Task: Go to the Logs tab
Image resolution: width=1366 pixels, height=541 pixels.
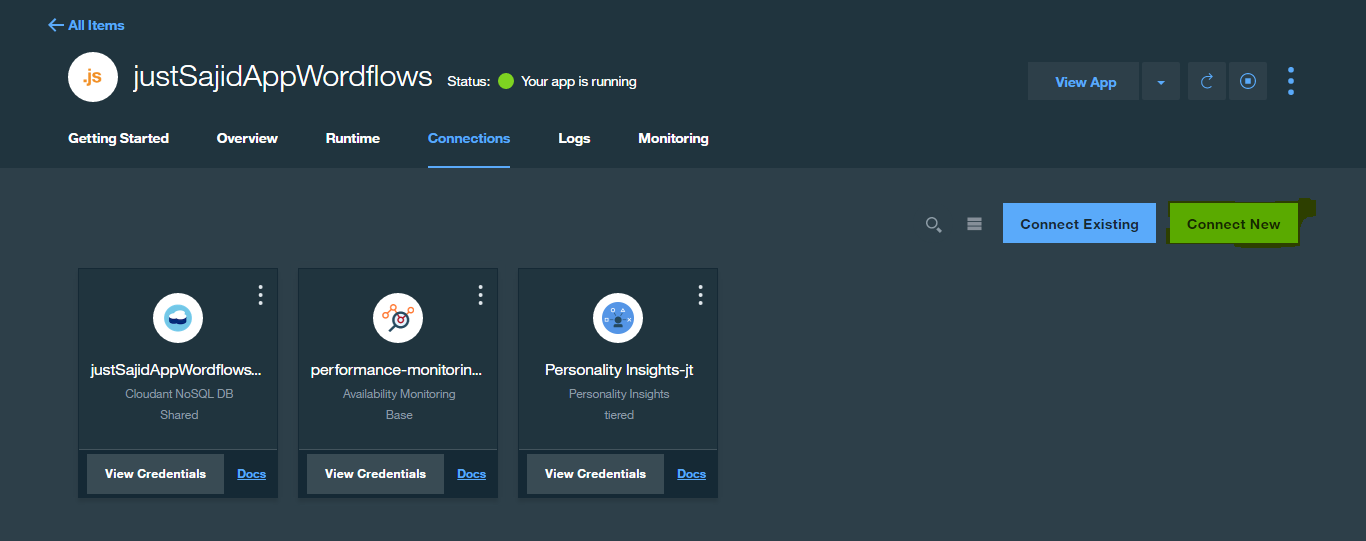Action: point(574,138)
